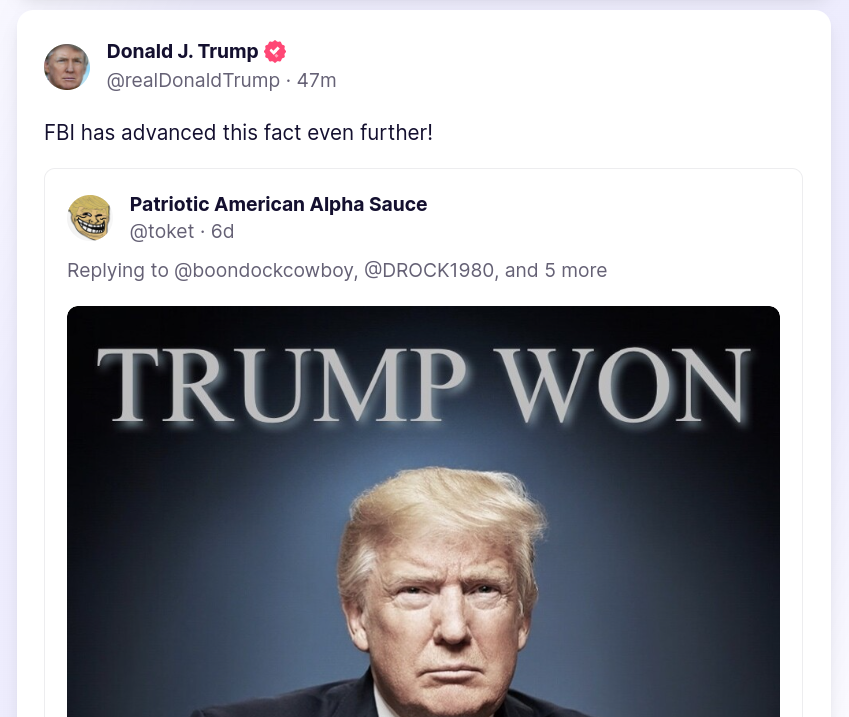Screen dimensions: 849x717
Task: Open the troll-face avatar of quoted user
Action: point(89,218)
